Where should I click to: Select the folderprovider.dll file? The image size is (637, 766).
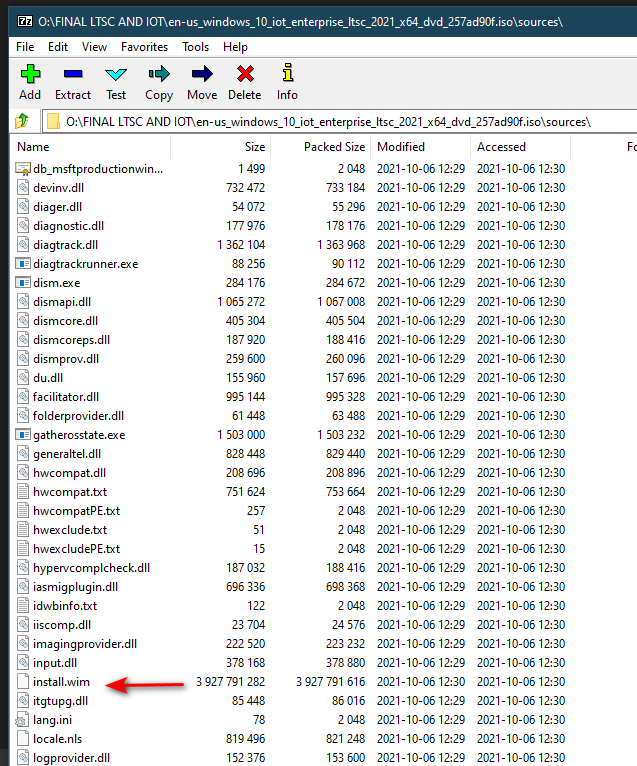[78, 416]
